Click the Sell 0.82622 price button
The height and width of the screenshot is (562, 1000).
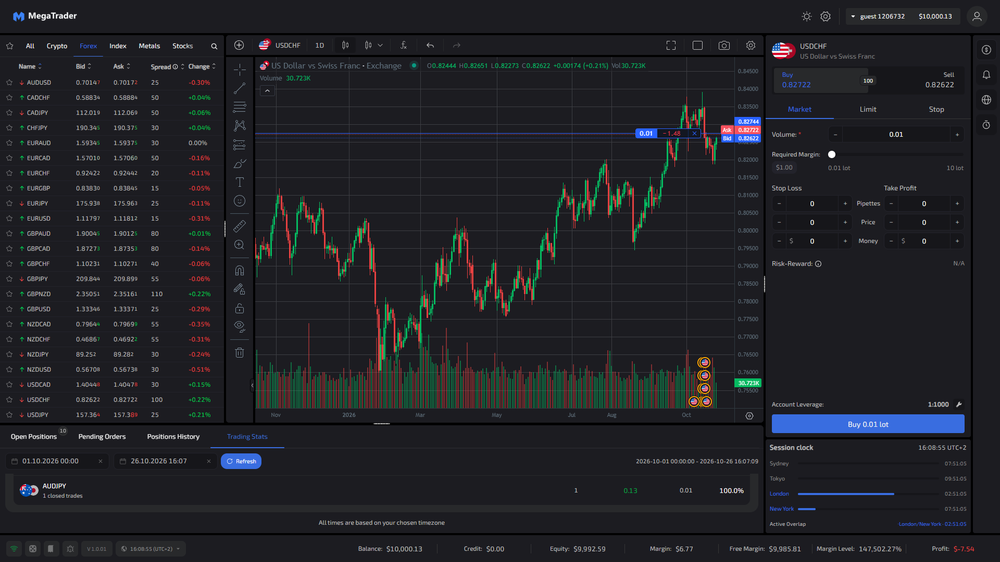pos(918,80)
